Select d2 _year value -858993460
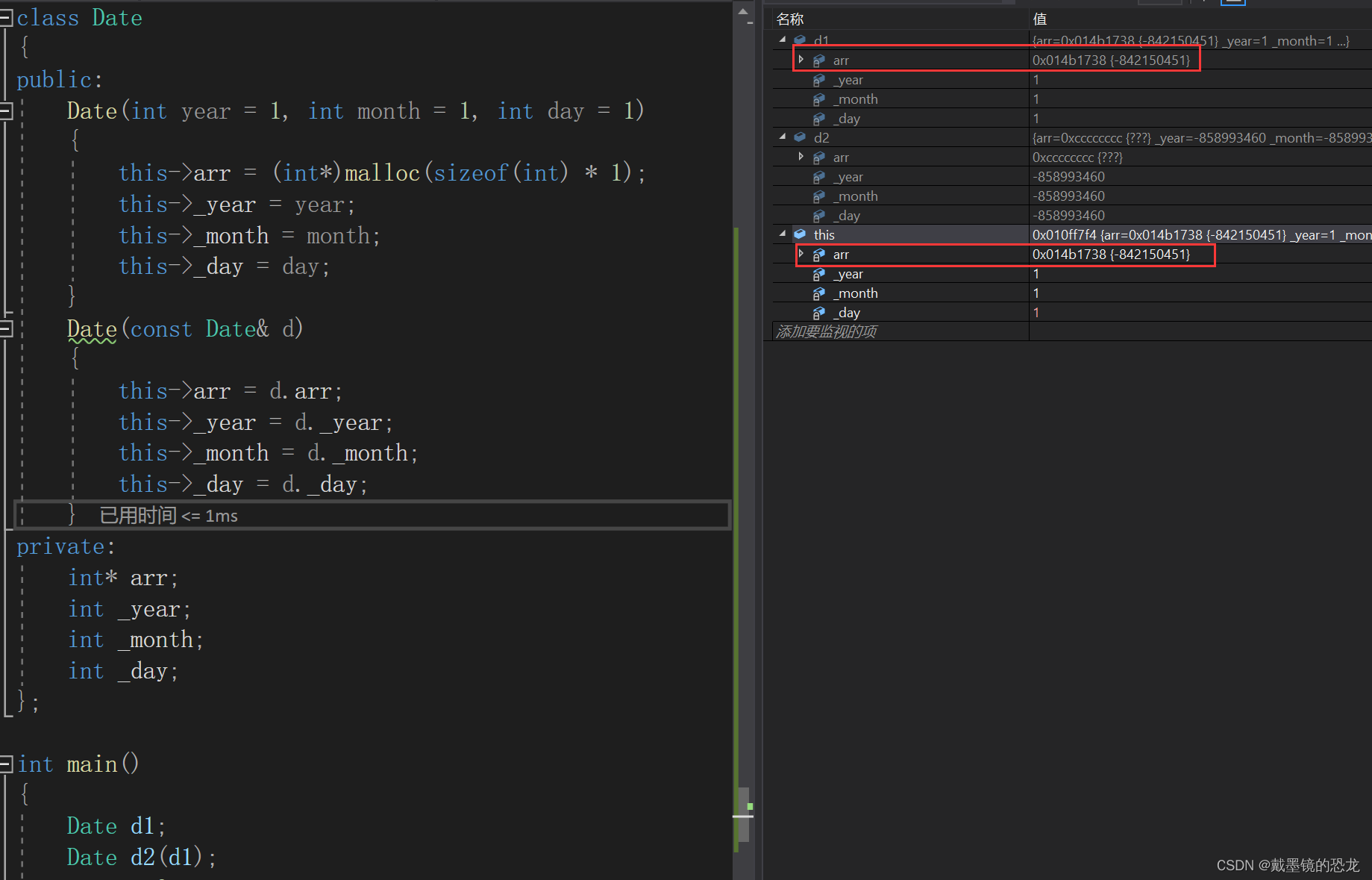This screenshot has height=880, width=1372. pos(1068,177)
